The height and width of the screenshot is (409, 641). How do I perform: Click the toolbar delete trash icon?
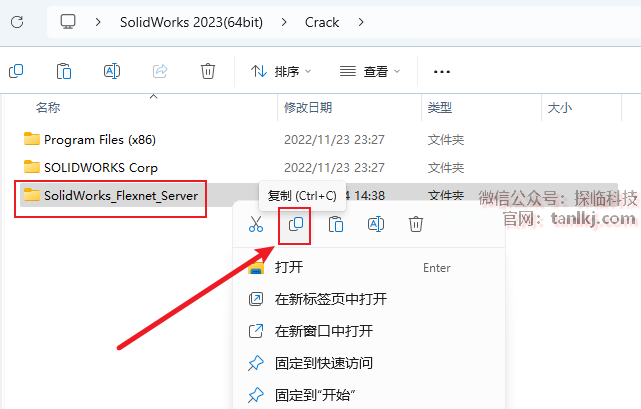coord(208,71)
